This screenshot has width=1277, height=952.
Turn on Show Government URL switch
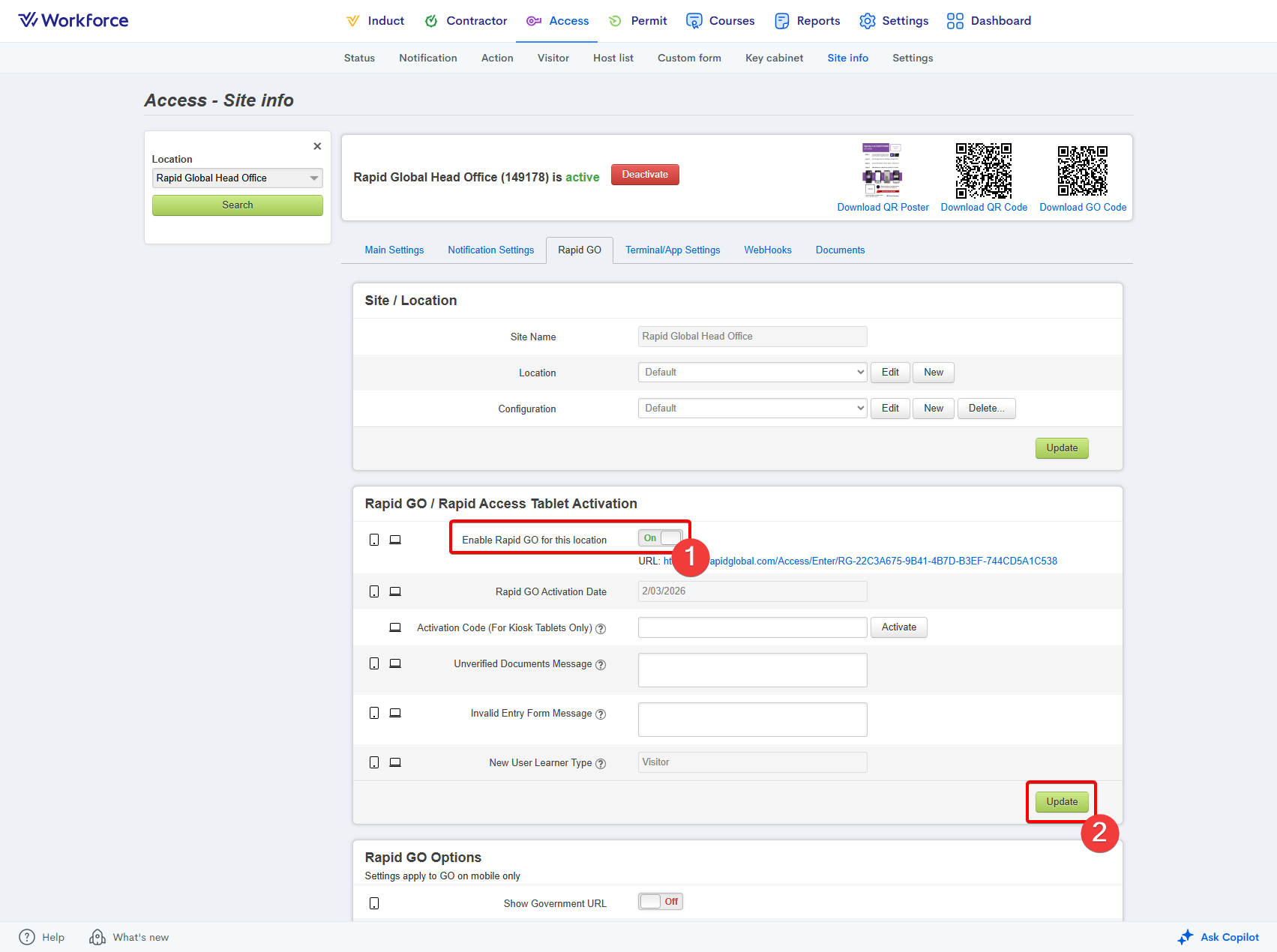[x=660, y=902]
